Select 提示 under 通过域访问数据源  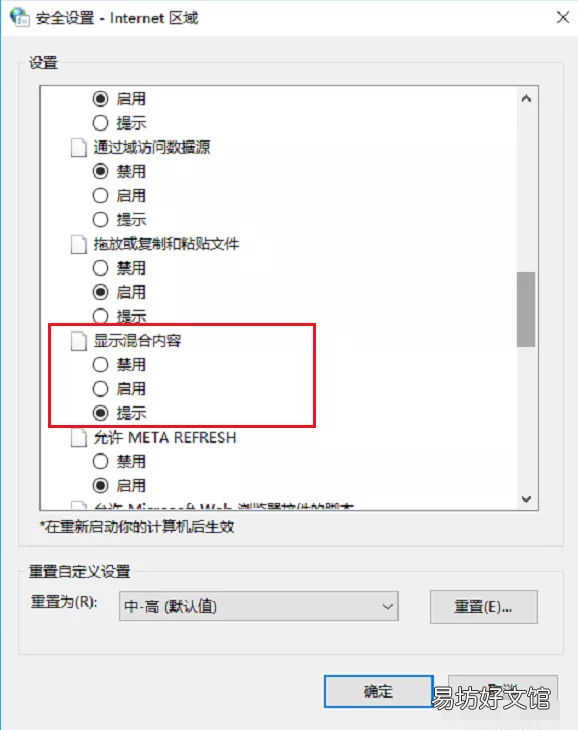[101, 220]
